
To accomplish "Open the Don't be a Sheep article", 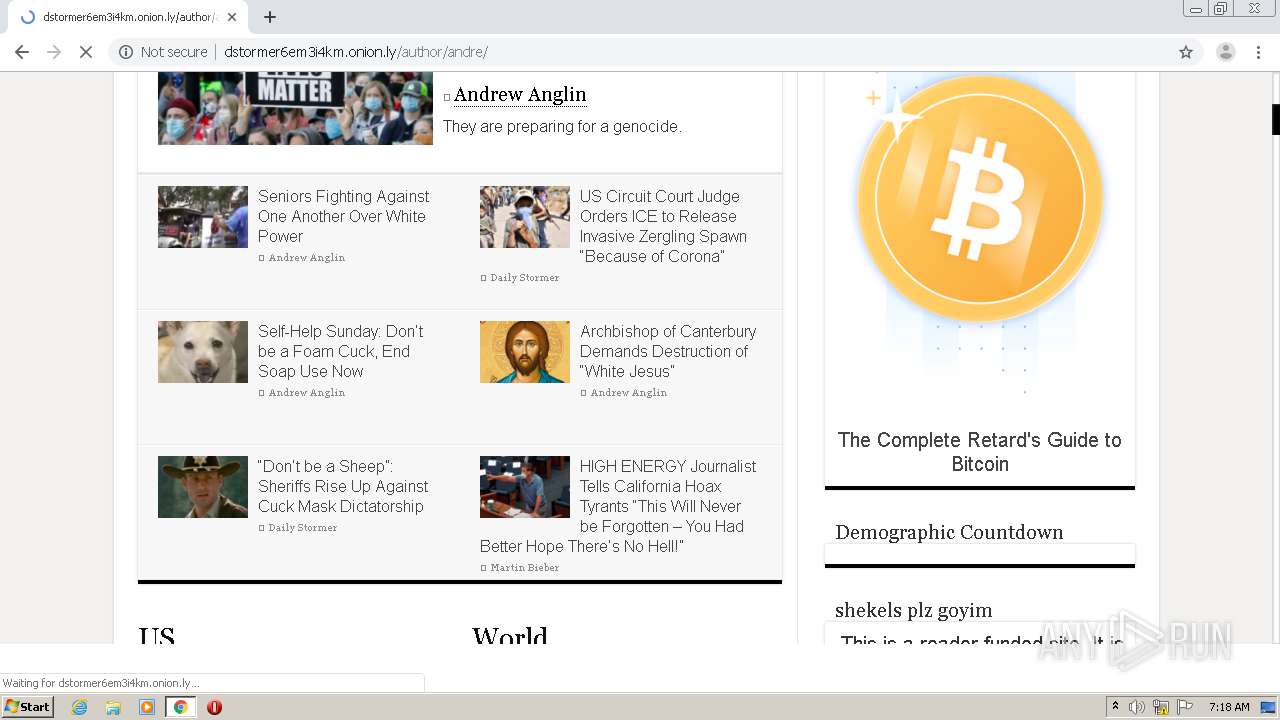I will tap(343, 486).
